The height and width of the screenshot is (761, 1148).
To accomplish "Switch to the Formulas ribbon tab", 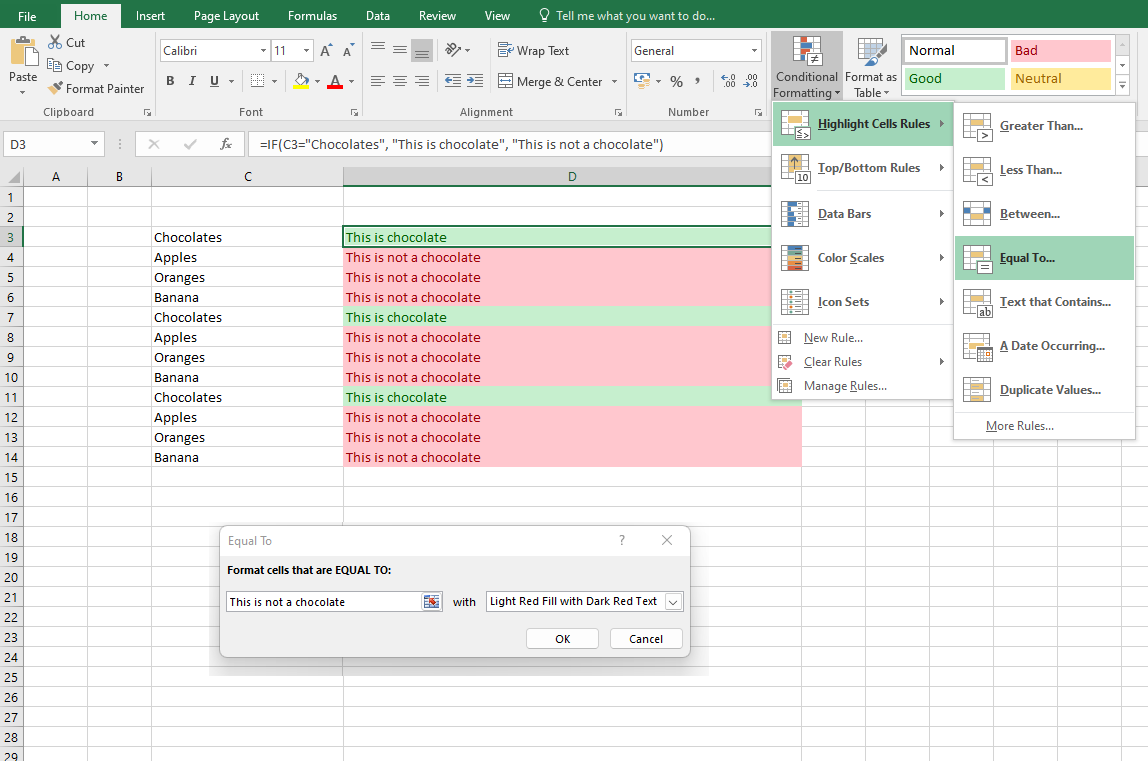I will click(311, 15).
